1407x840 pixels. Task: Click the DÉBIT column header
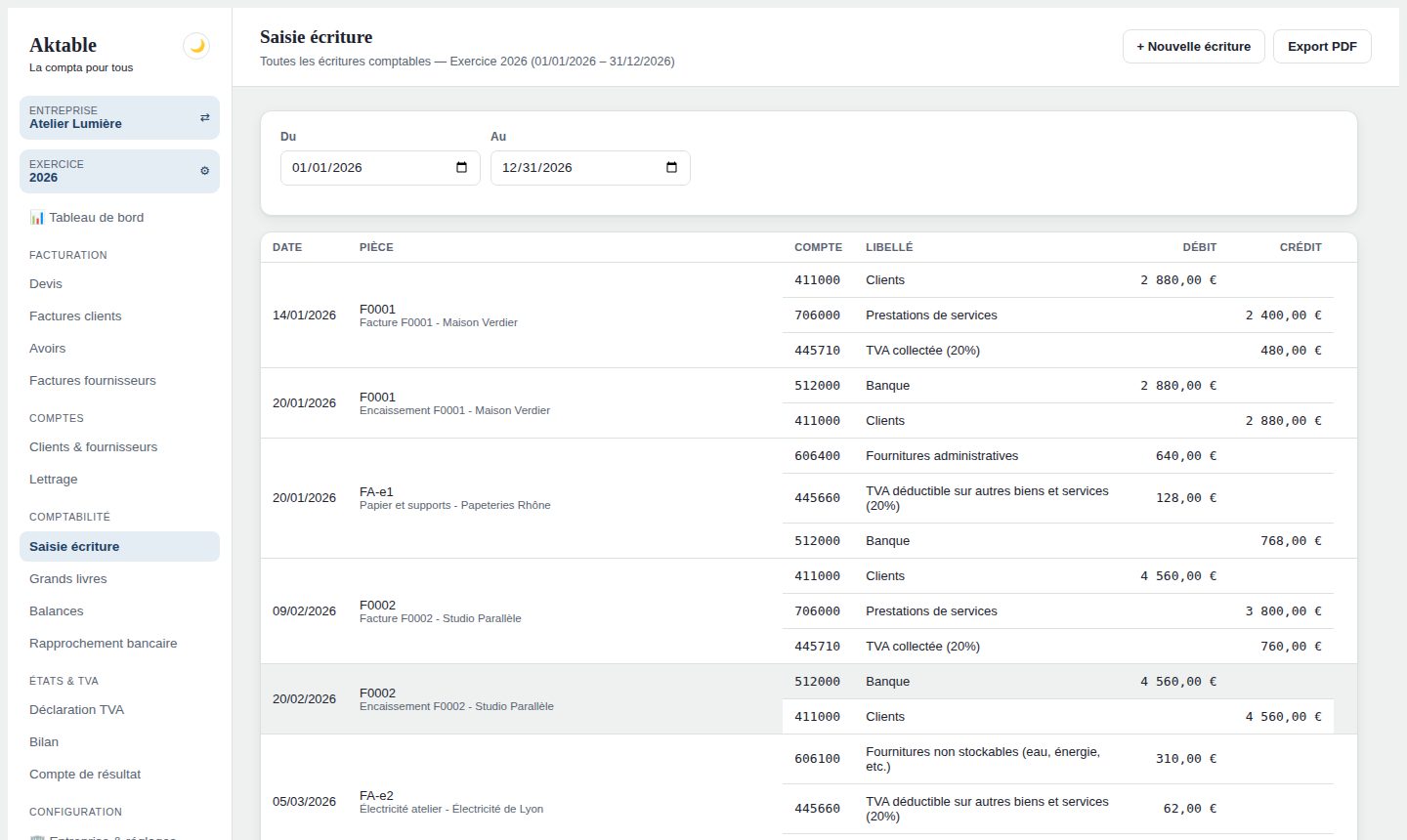click(x=1200, y=247)
